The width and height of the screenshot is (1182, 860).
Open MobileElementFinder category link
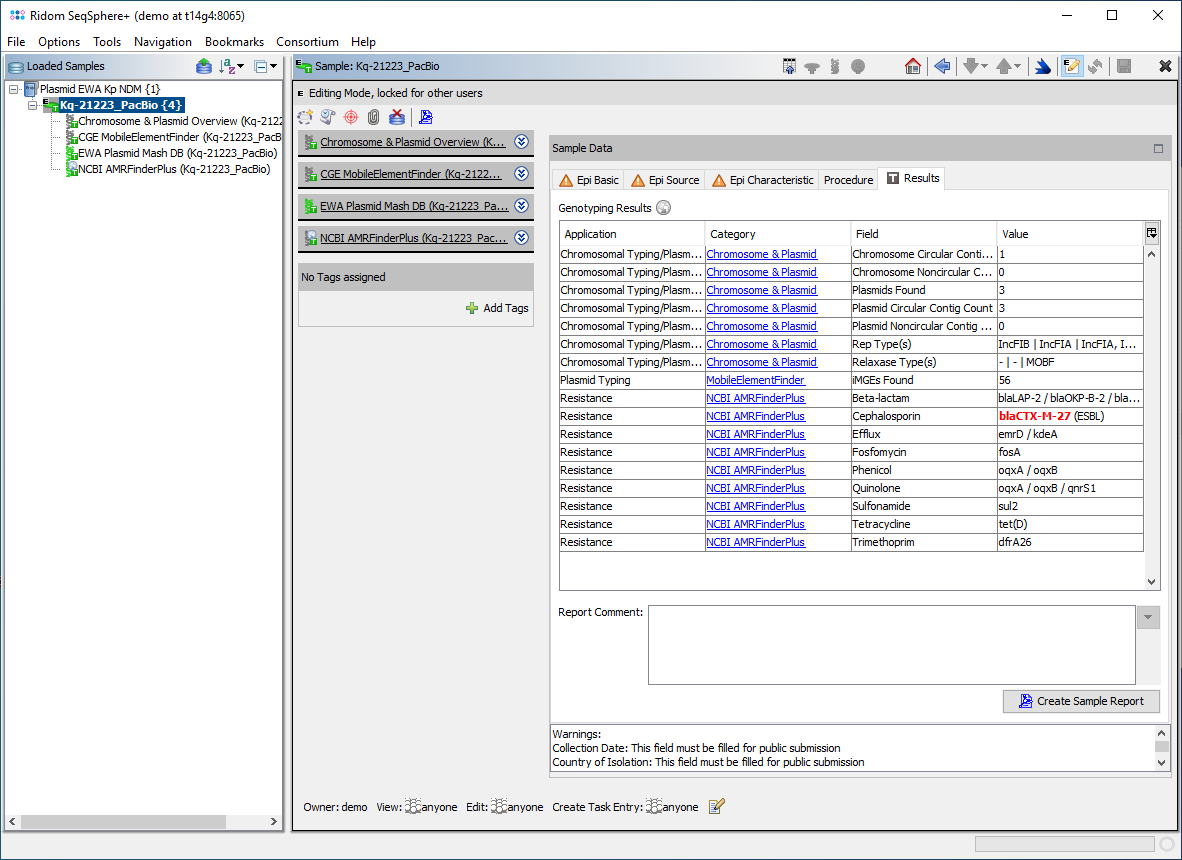(755, 380)
